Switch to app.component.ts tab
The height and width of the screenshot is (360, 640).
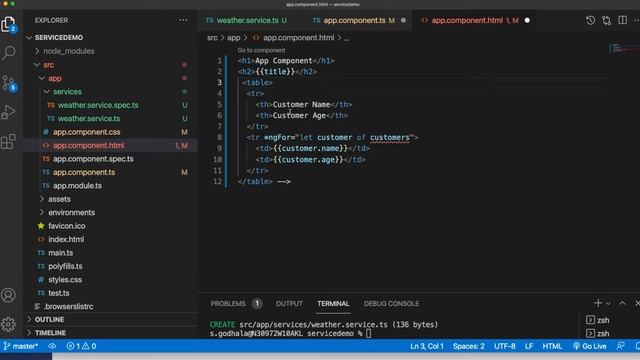(353, 20)
